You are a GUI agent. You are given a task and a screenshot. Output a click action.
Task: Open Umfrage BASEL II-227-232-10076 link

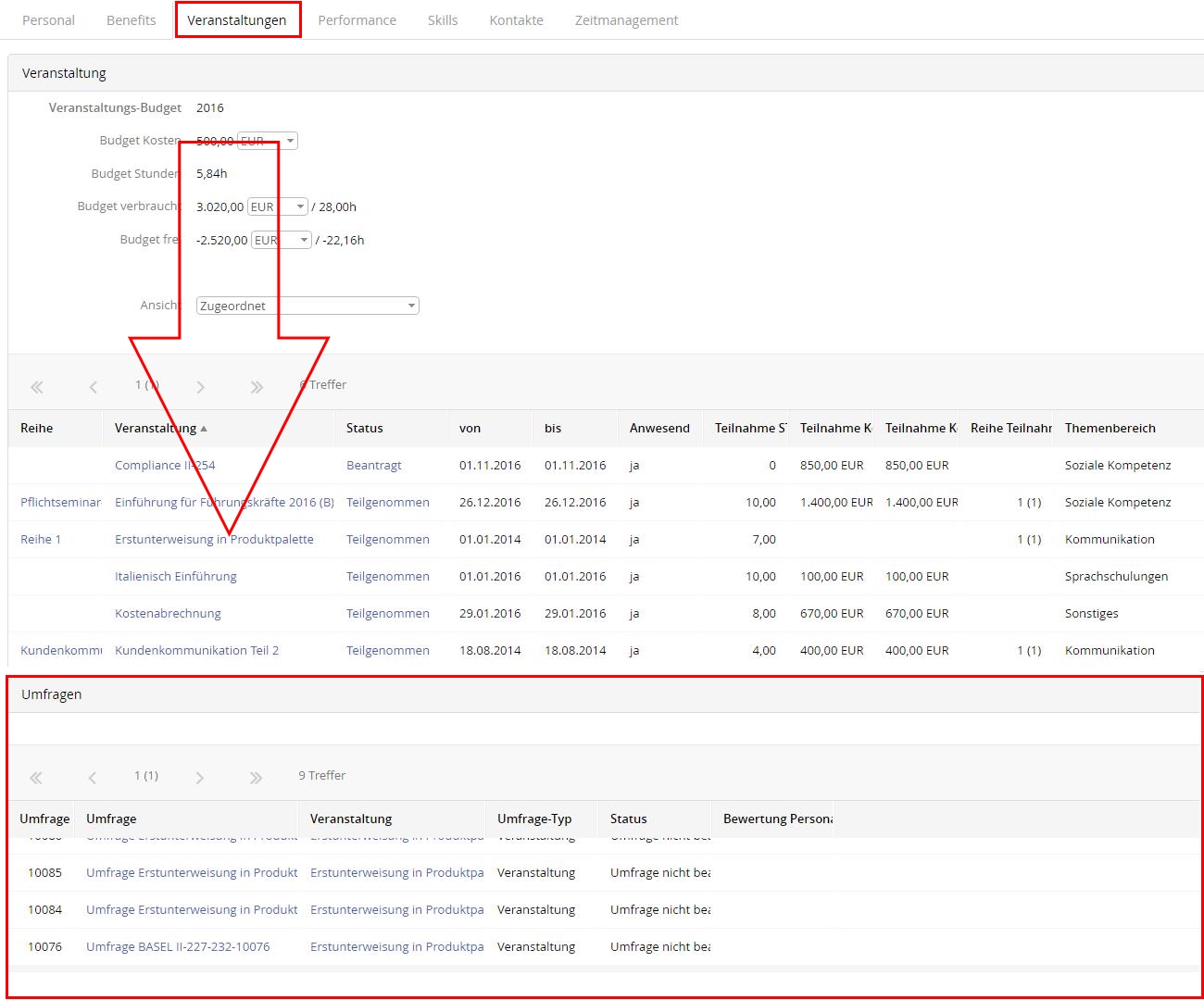pyautogui.click(x=178, y=946)
